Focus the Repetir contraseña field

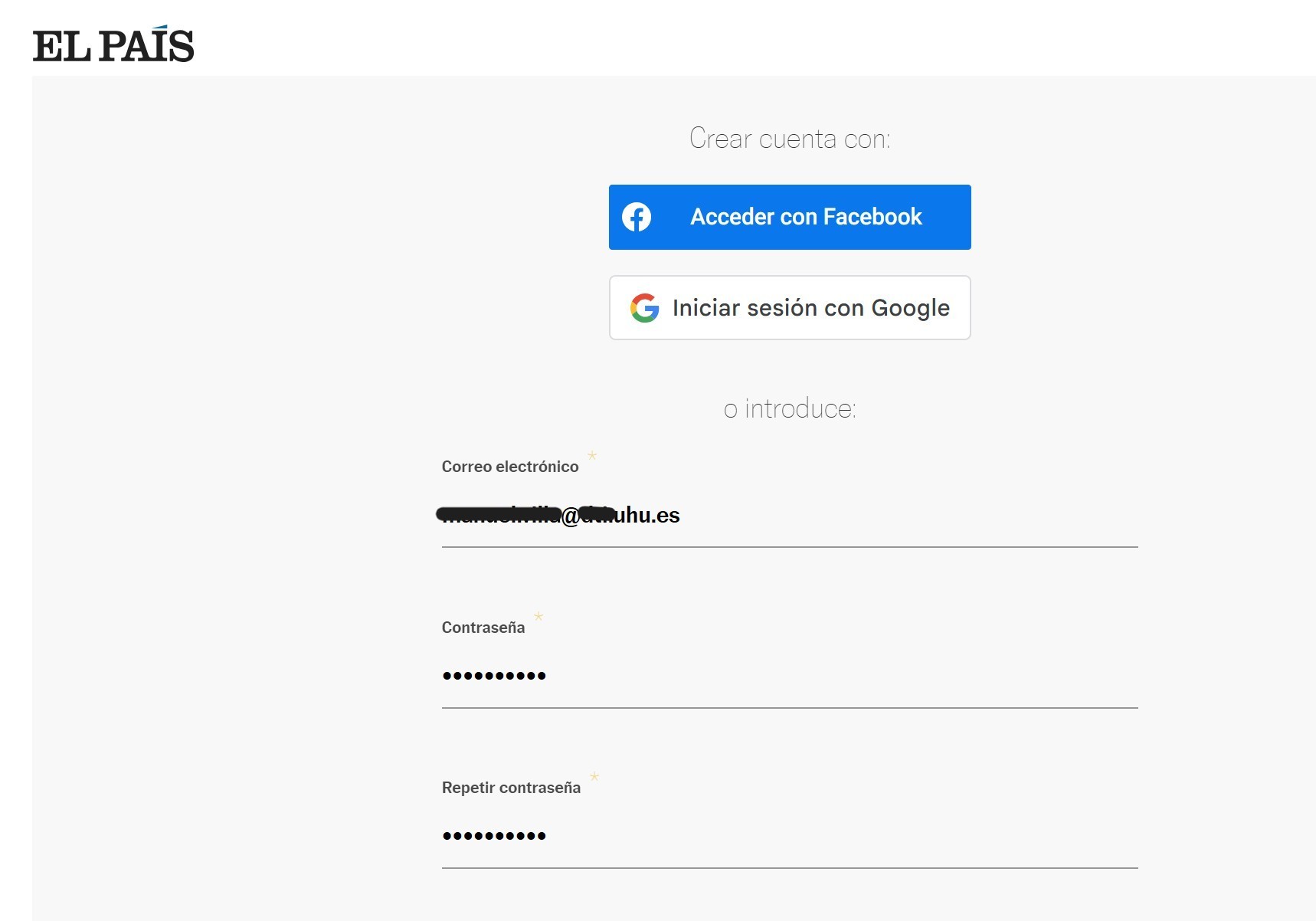pos(843,836)
